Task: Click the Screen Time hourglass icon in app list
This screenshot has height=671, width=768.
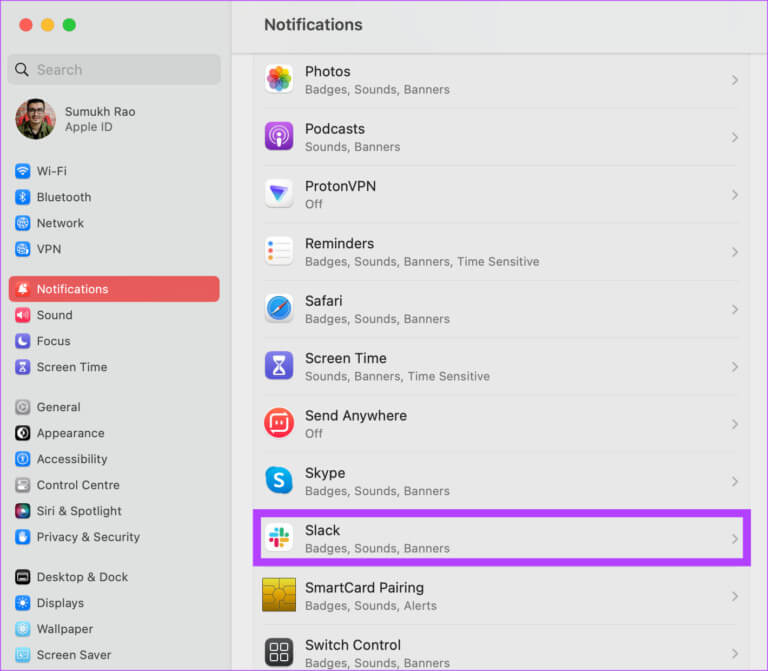Action: click(x=279, y=366)
